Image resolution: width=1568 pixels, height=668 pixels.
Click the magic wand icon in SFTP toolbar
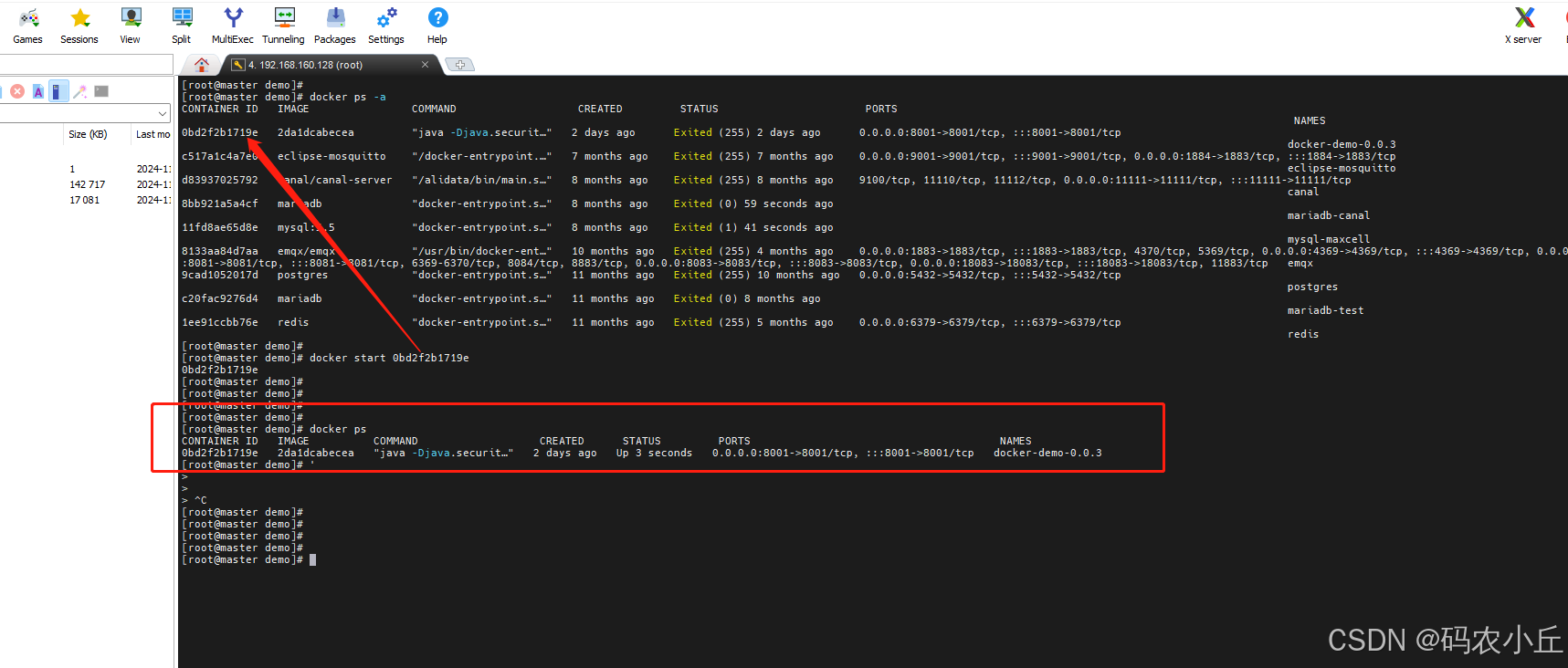pyautogui.click(x=80, y=91)
